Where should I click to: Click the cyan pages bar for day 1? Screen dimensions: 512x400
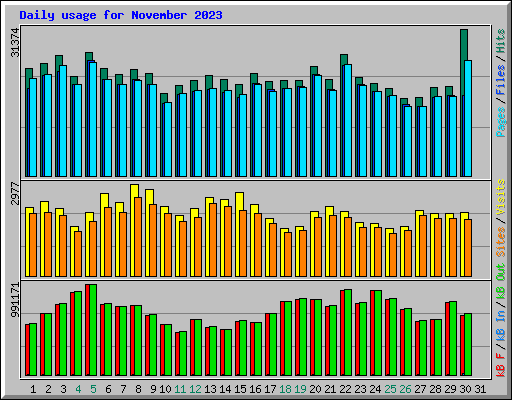coord(33,127)
